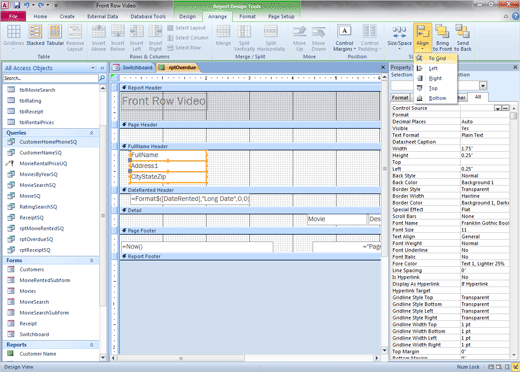Switch to the Page Setup ribbon tab
Screen dimensions: 520x372
pyautogui.click(x=281, y=16)
